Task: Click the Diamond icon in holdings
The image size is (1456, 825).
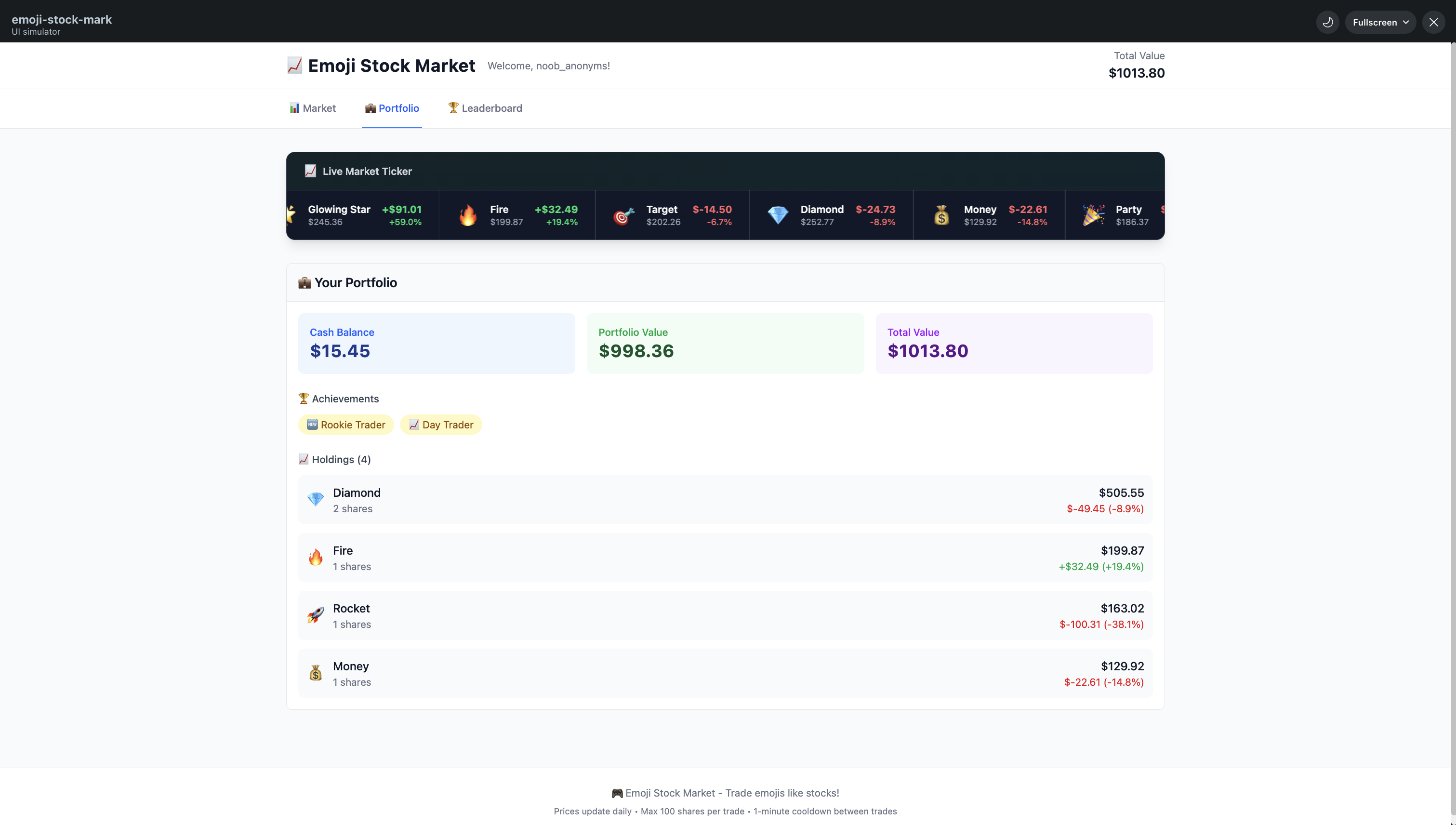Action: [316, 499]
